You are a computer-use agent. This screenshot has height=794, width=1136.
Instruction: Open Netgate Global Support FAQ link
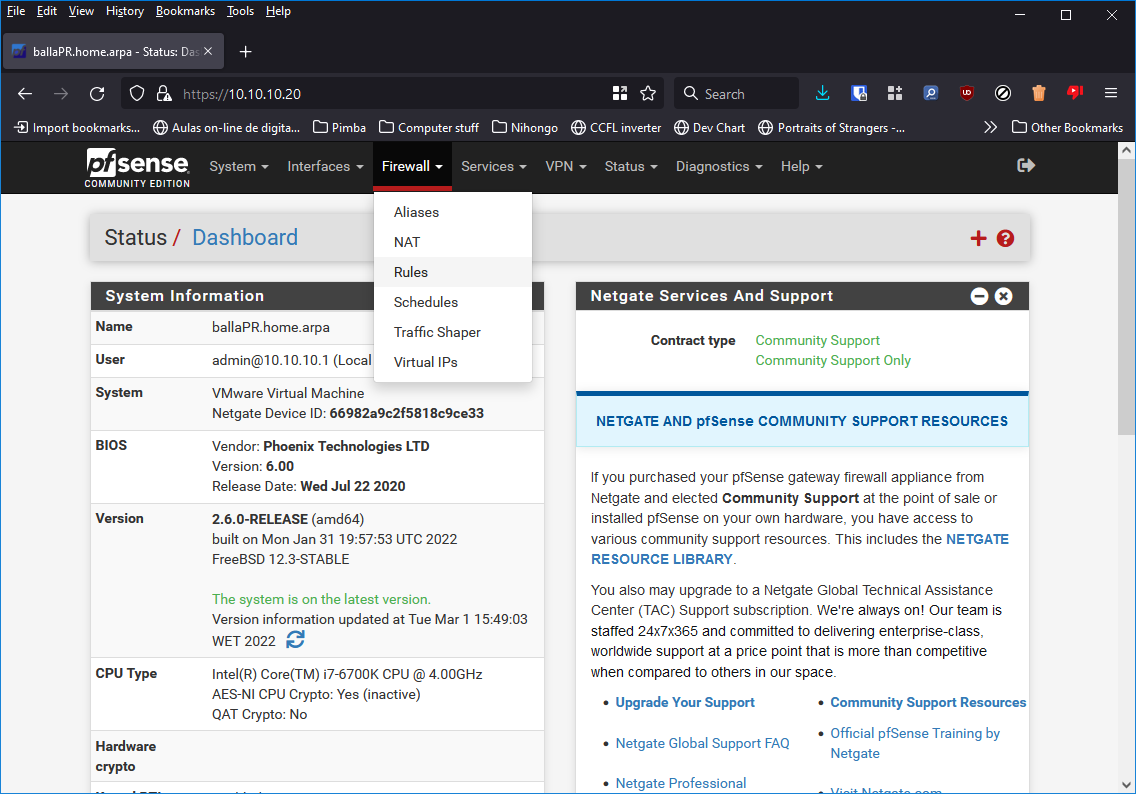(x=702, y=743)
